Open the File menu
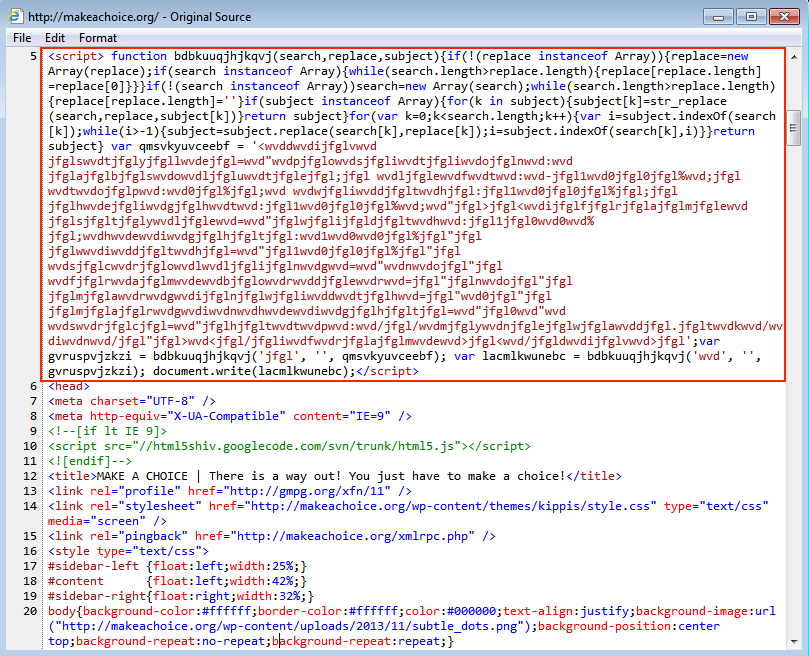Viewport: 809px width, 656px height. 22,38
